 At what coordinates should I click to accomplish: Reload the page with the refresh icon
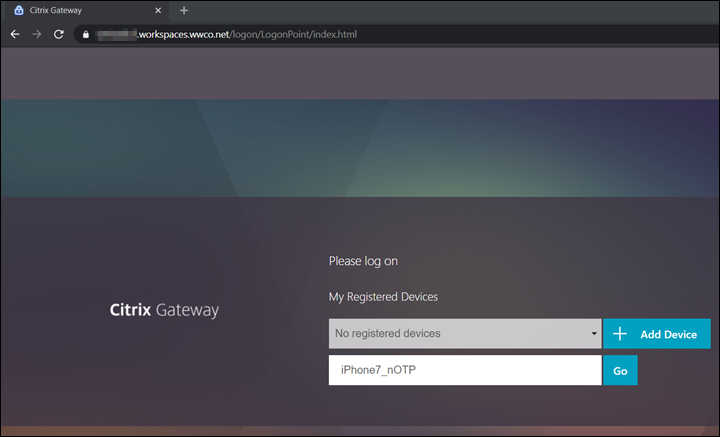pos(59,34)
